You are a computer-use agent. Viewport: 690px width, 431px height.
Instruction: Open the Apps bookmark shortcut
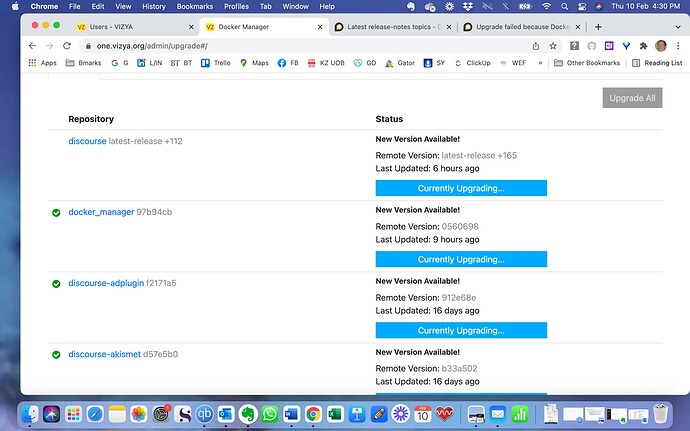pyautogui.click(x=43, y=63)
